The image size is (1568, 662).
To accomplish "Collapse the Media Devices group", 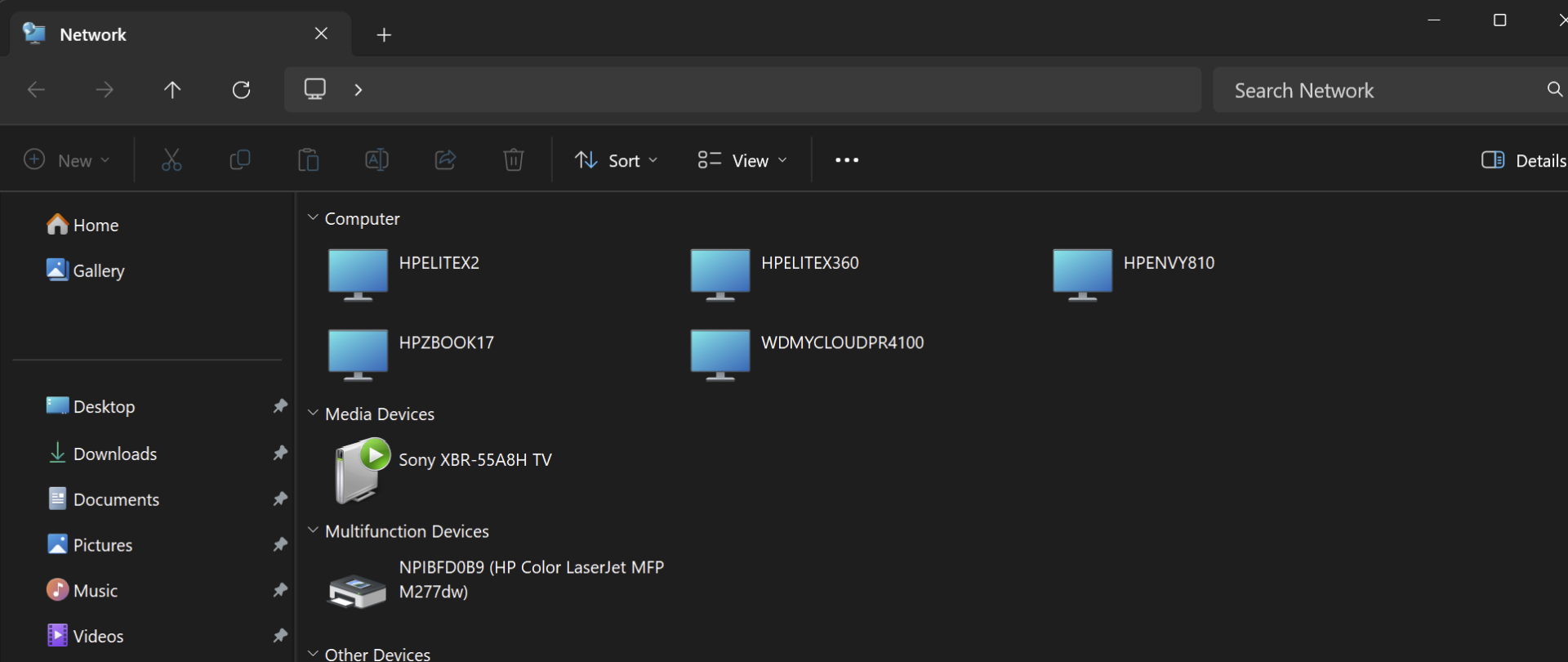I will (x=313, y=413).
